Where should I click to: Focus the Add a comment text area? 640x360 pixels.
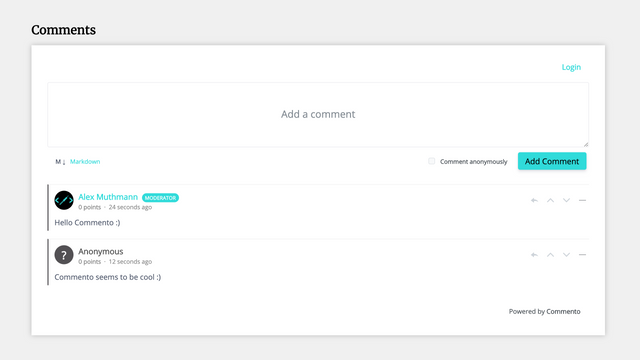point(318,114)
